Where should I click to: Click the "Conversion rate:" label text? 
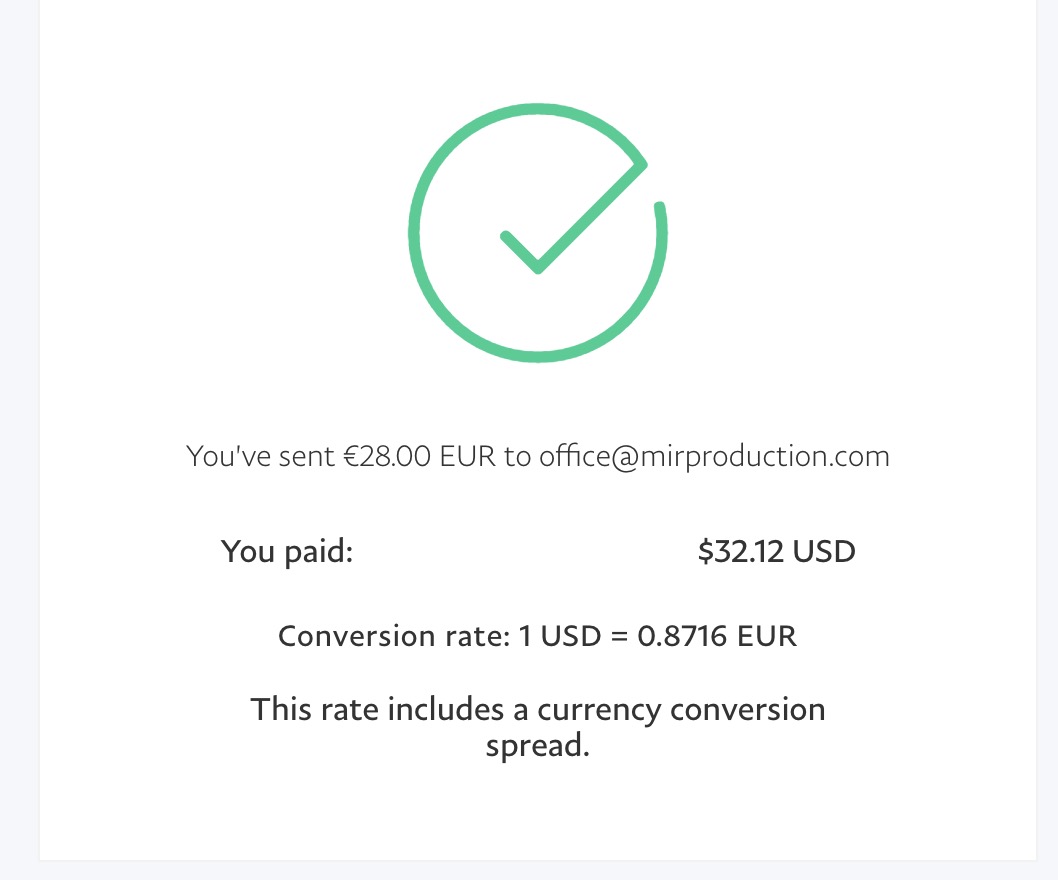coord(393,636)
